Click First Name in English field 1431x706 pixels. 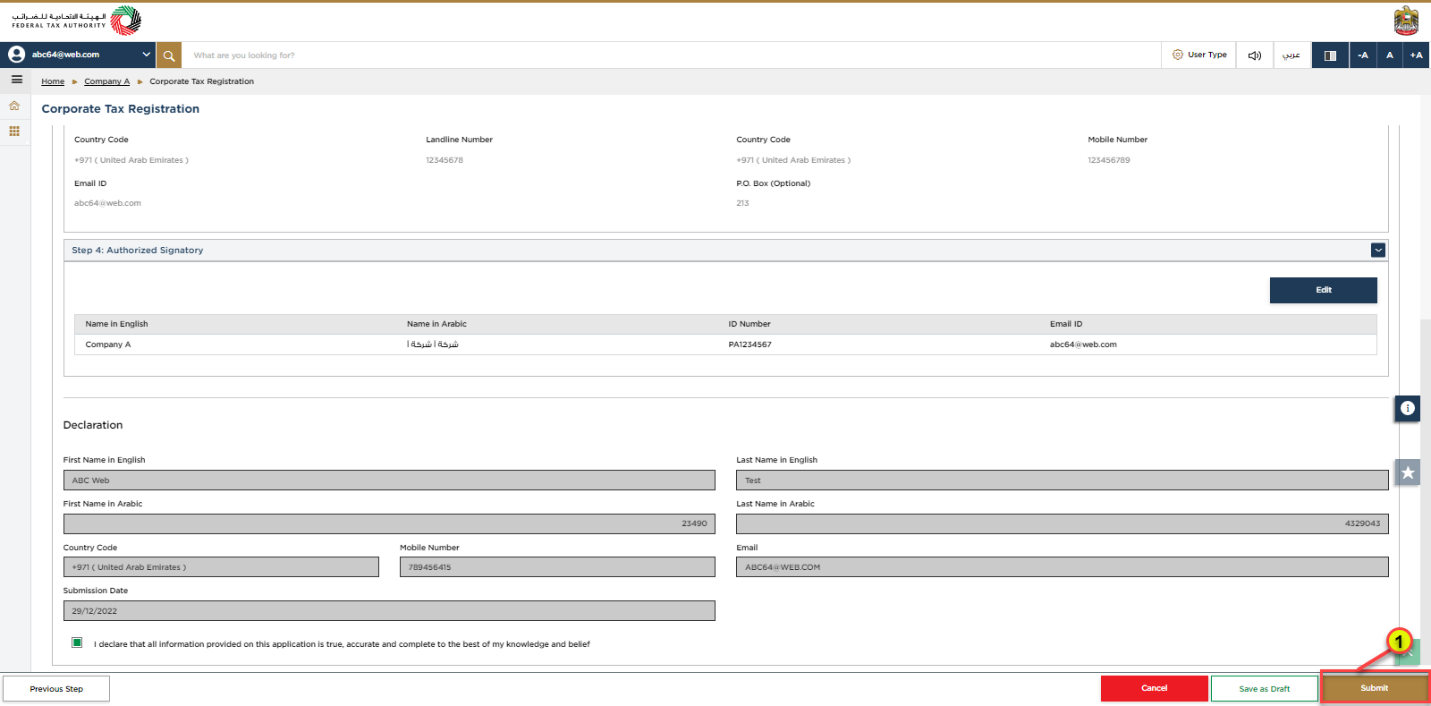click(389, 480)
